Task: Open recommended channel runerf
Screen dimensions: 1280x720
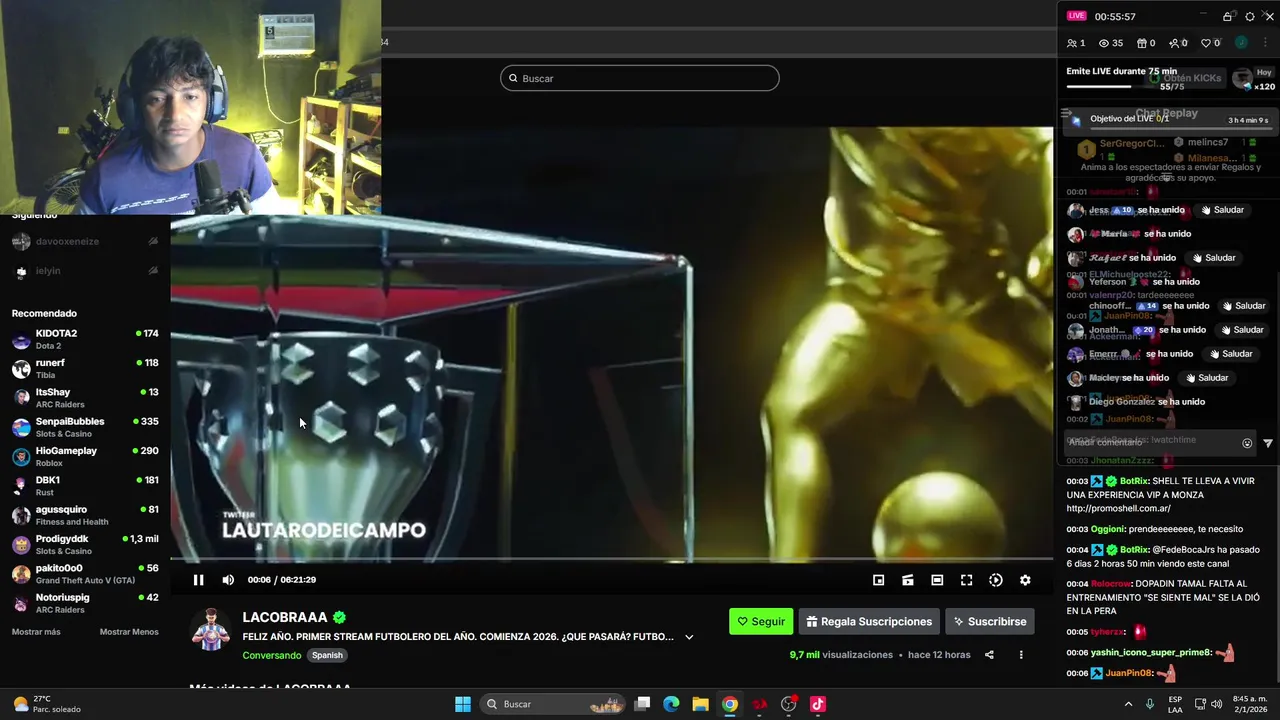Action: [x=85, y=368]
